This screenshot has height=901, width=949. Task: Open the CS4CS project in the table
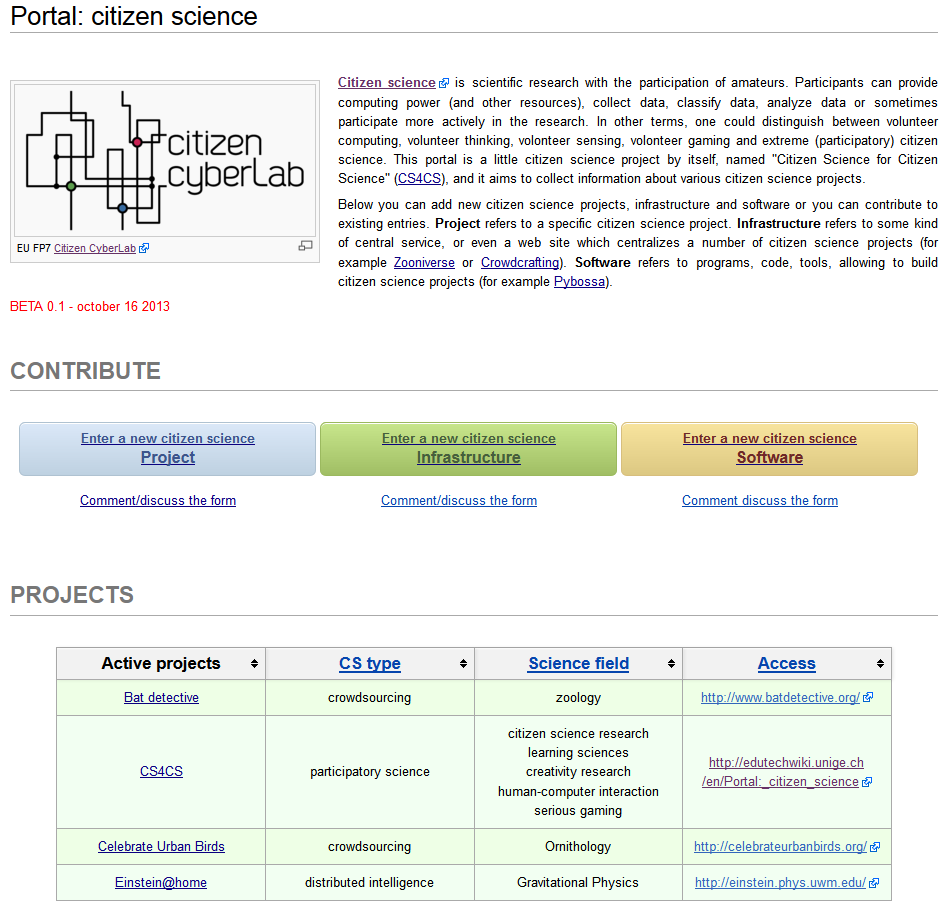click(161, 772)
